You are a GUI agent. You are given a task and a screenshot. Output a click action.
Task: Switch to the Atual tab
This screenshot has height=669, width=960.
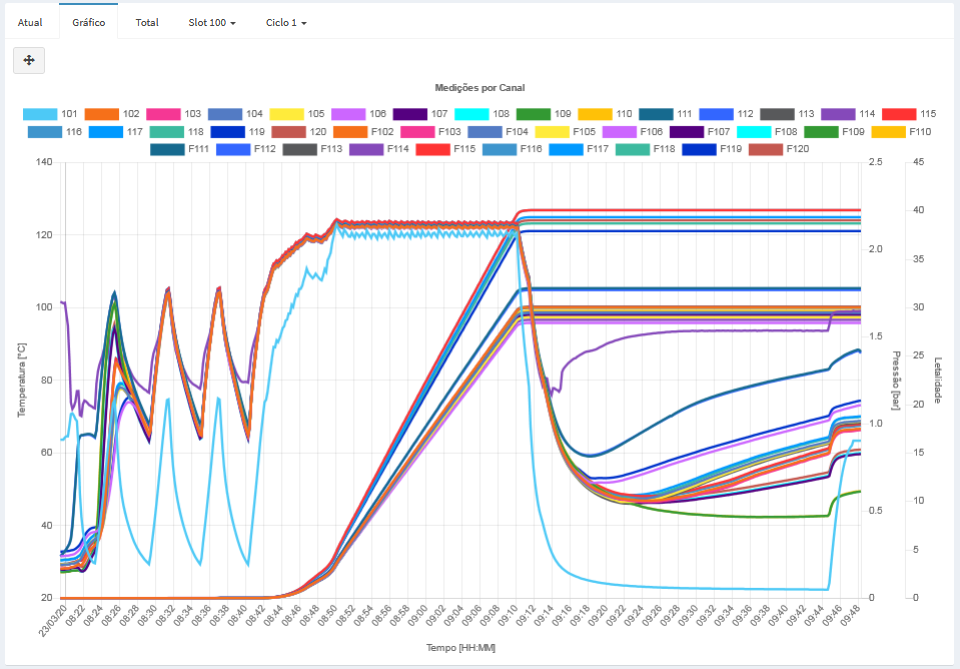point(30,22)
